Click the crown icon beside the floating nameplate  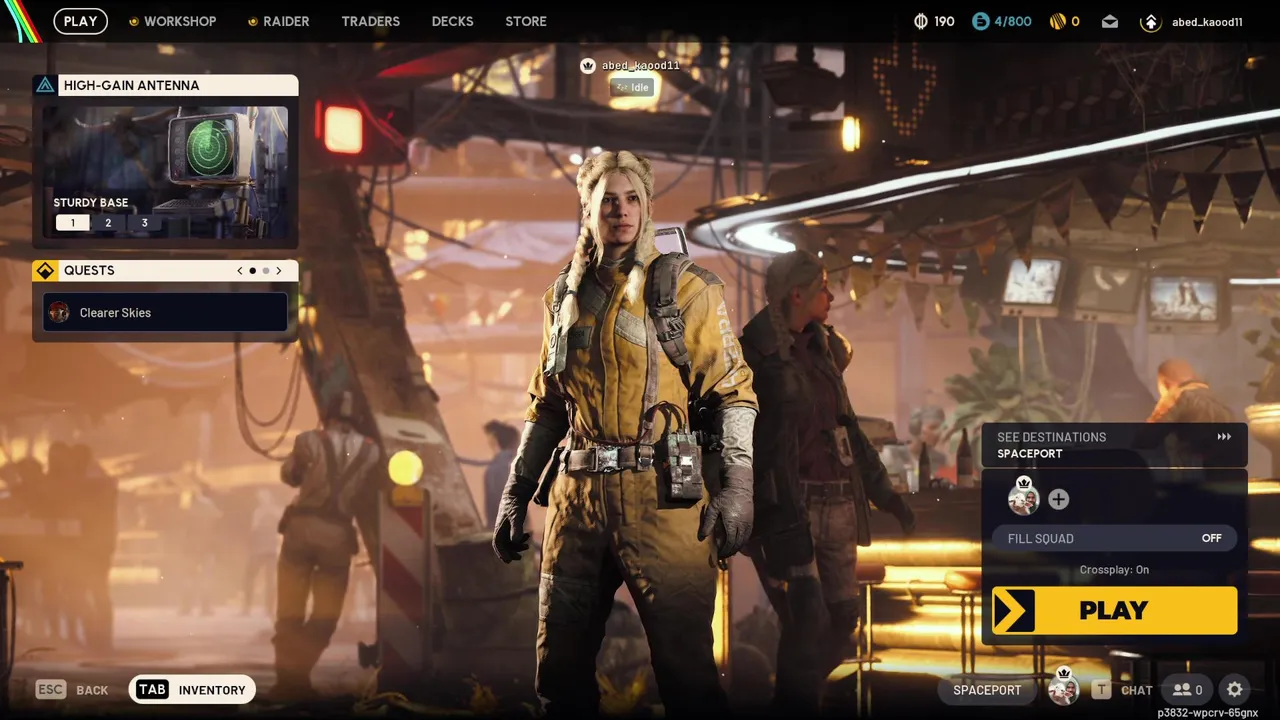[x=588, y=66]
